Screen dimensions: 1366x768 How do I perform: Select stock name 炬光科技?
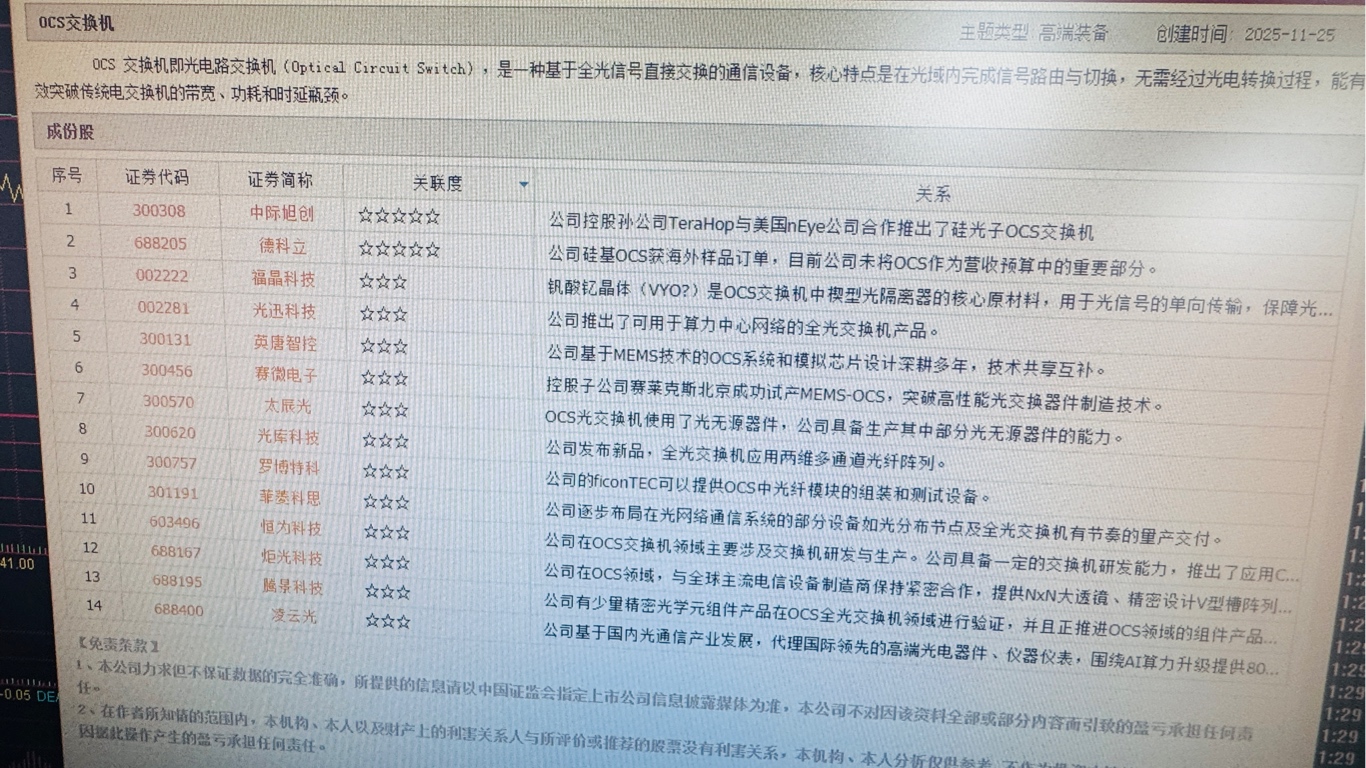tap(292, 557)
